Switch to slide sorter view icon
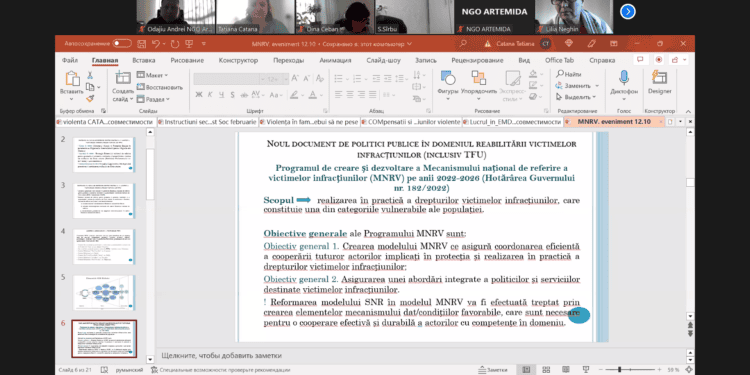The height and width of the screenshot is (375, 750). click(546, 370)
